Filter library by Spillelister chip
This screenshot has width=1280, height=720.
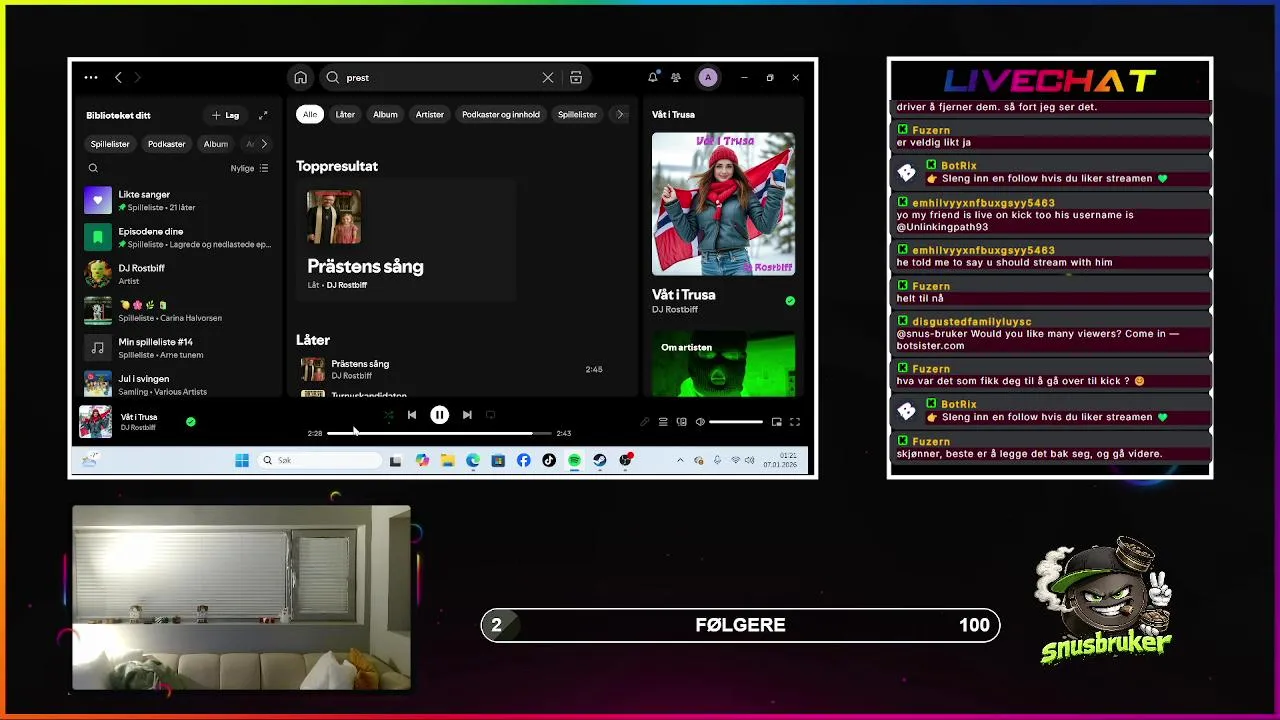[x=110, y=144]
